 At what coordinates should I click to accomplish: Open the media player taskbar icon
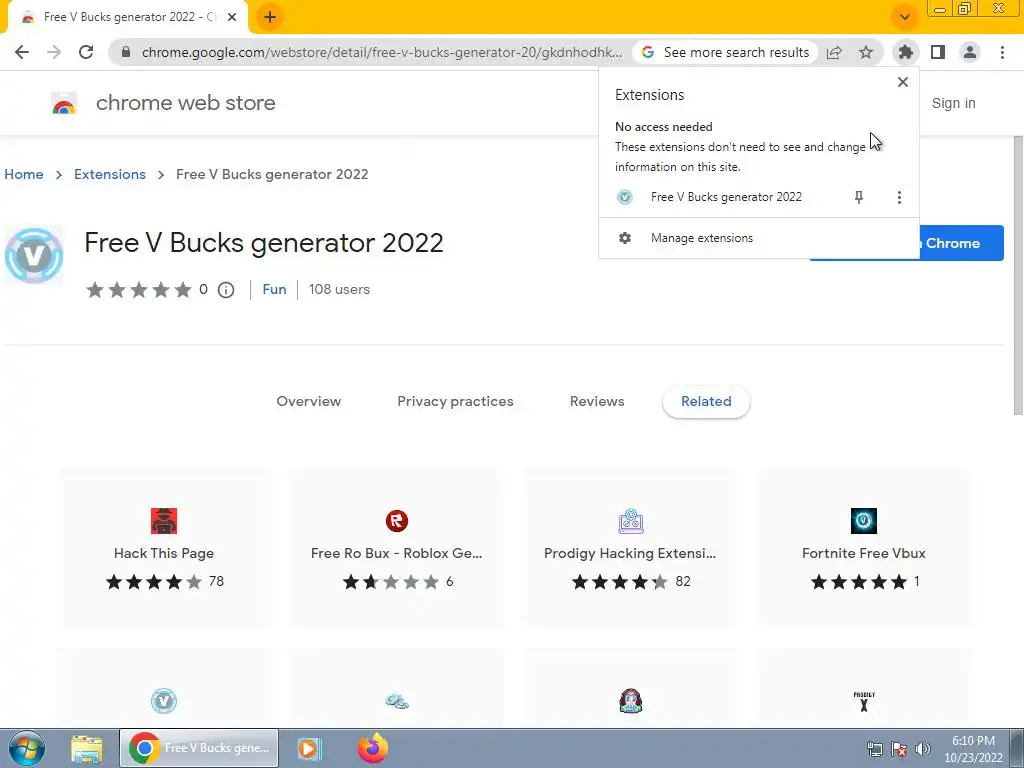click(x=308, y=748)
